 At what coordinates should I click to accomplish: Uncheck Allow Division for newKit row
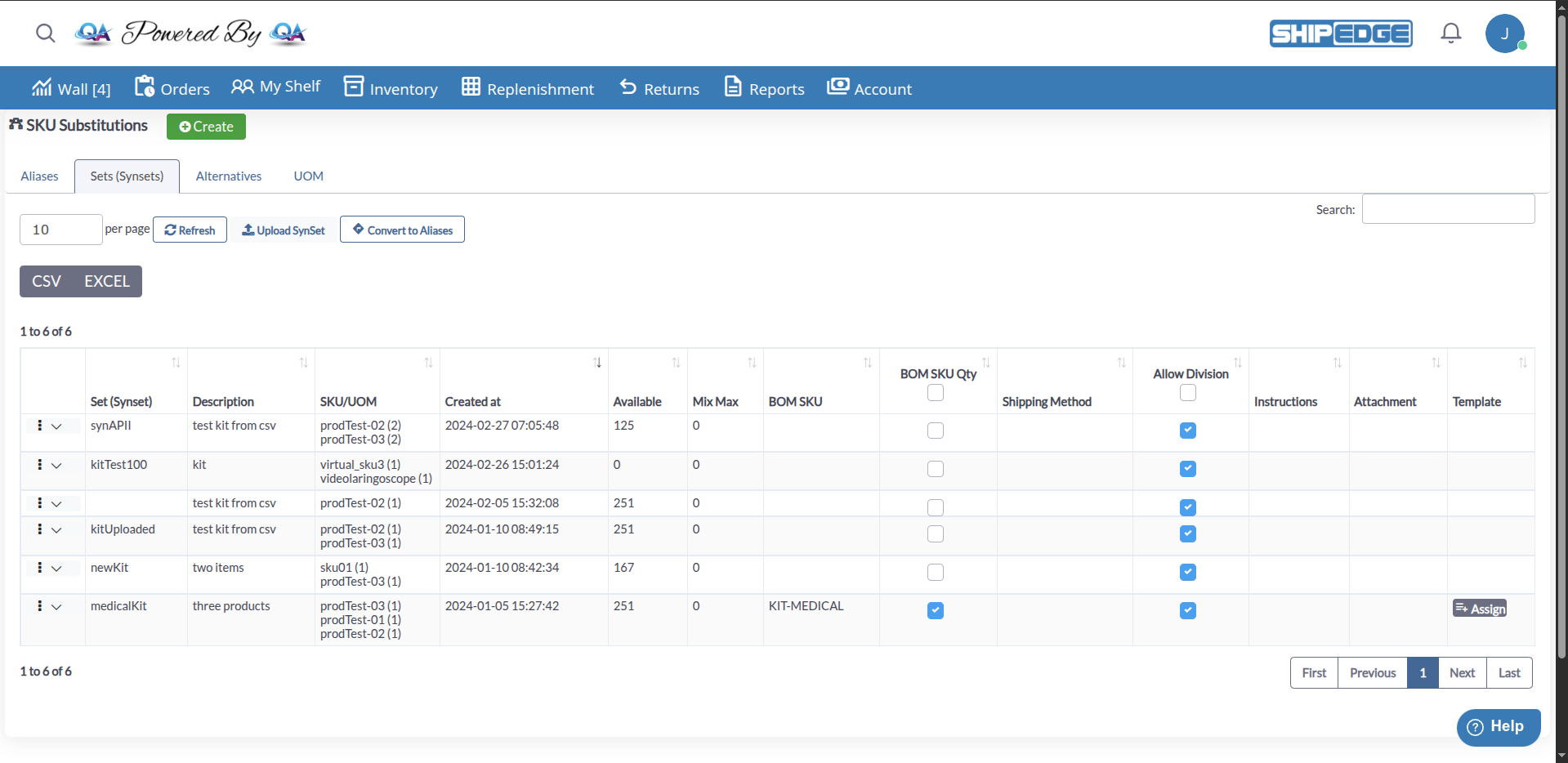[x=1188, y=573]
